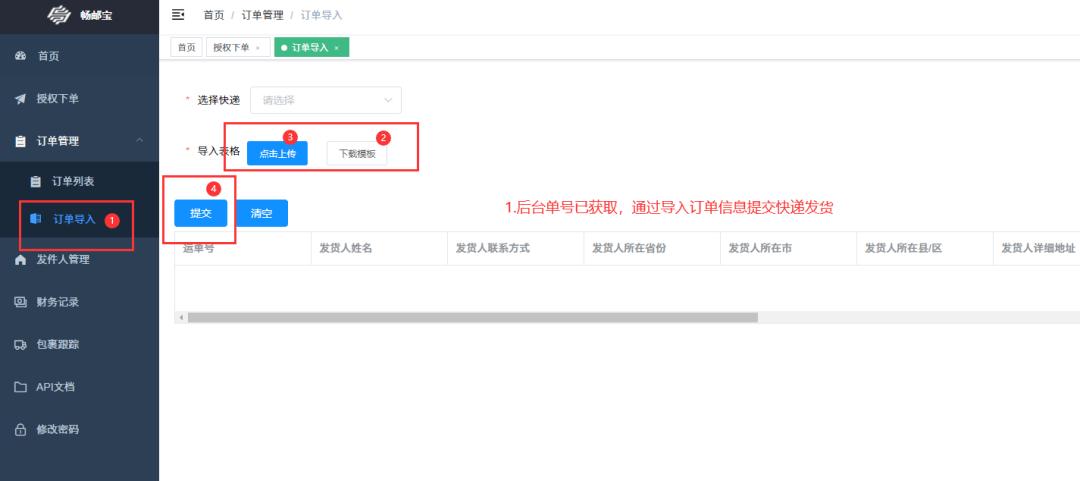1080x481 pixels.
Task: Click the 首页 dashboard icon in sidebar
Action: tap(20, 56)
